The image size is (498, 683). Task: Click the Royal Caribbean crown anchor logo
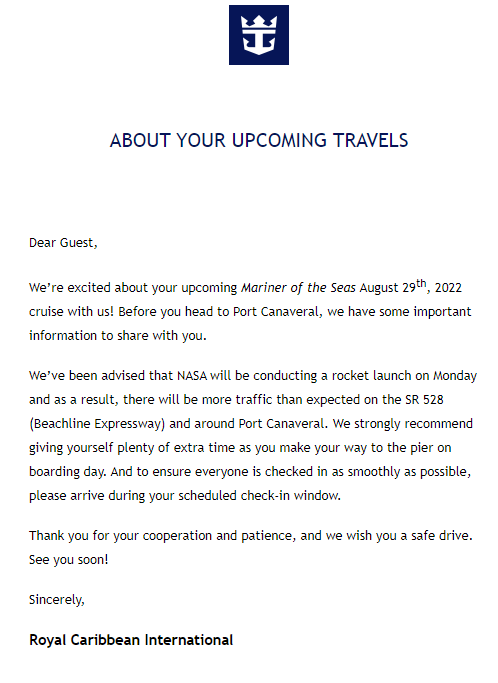point(259,35)
